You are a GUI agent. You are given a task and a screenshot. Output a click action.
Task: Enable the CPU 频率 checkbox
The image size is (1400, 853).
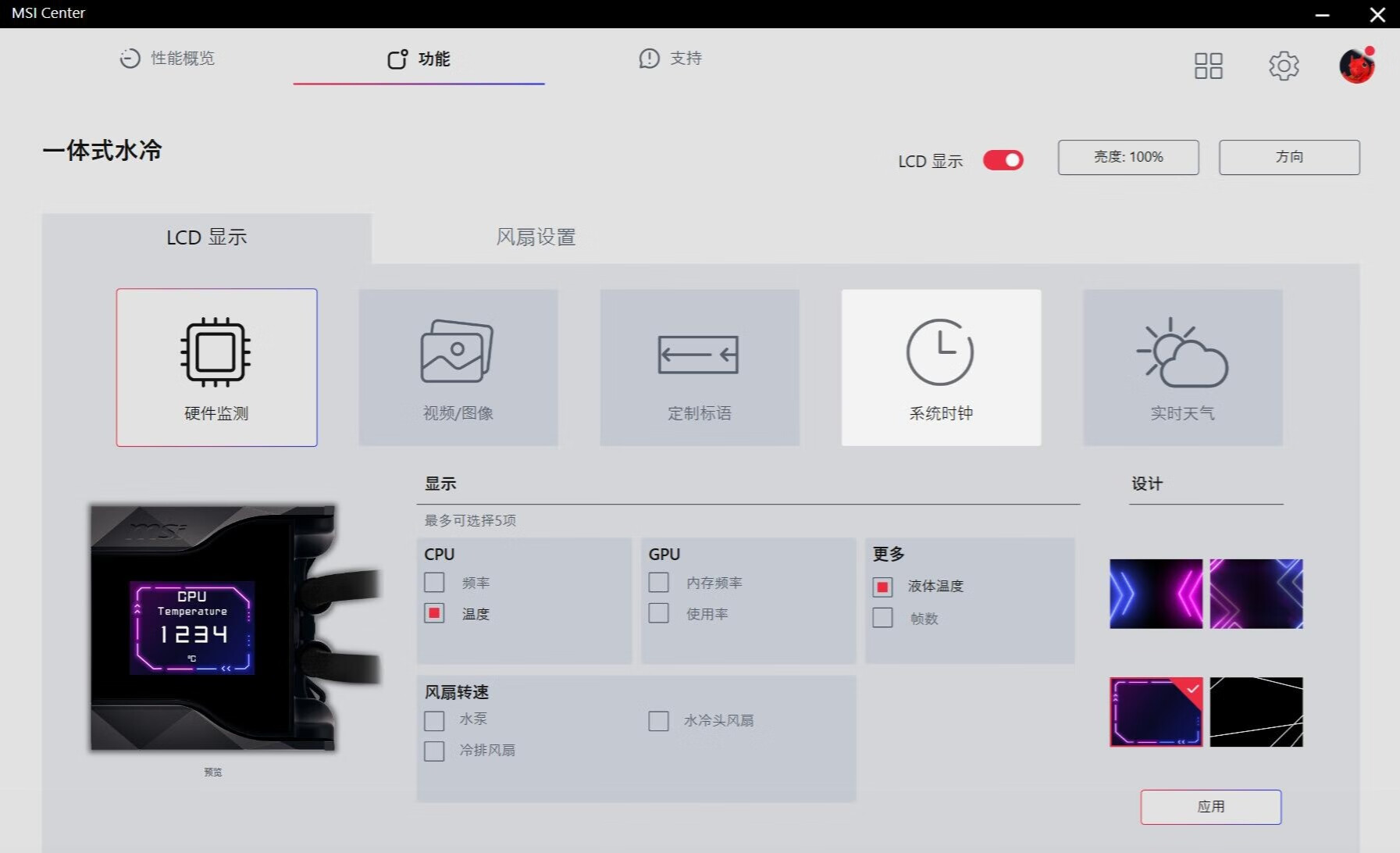(x=434, y=583)
